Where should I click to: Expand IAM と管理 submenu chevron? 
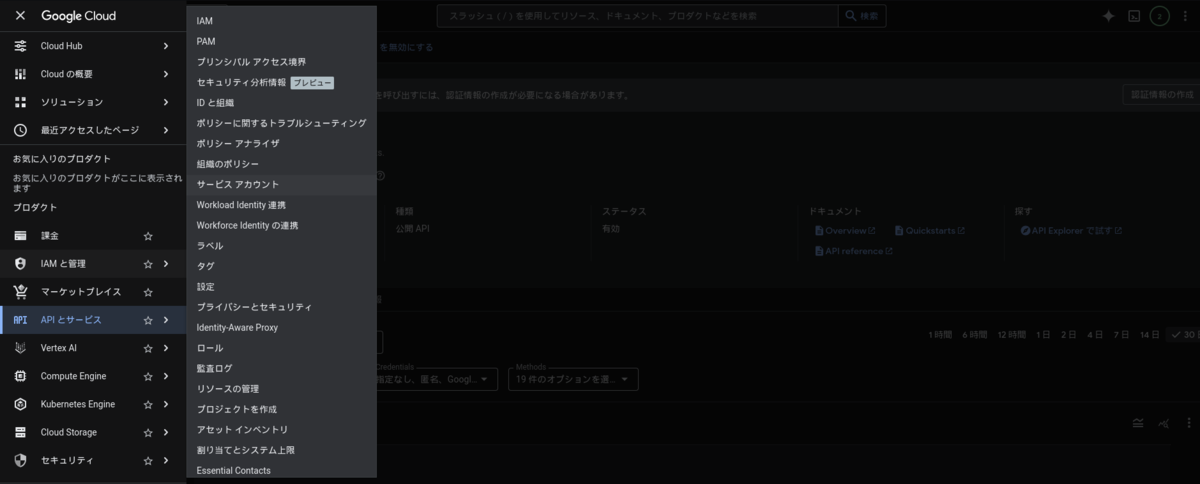(166, 264)
